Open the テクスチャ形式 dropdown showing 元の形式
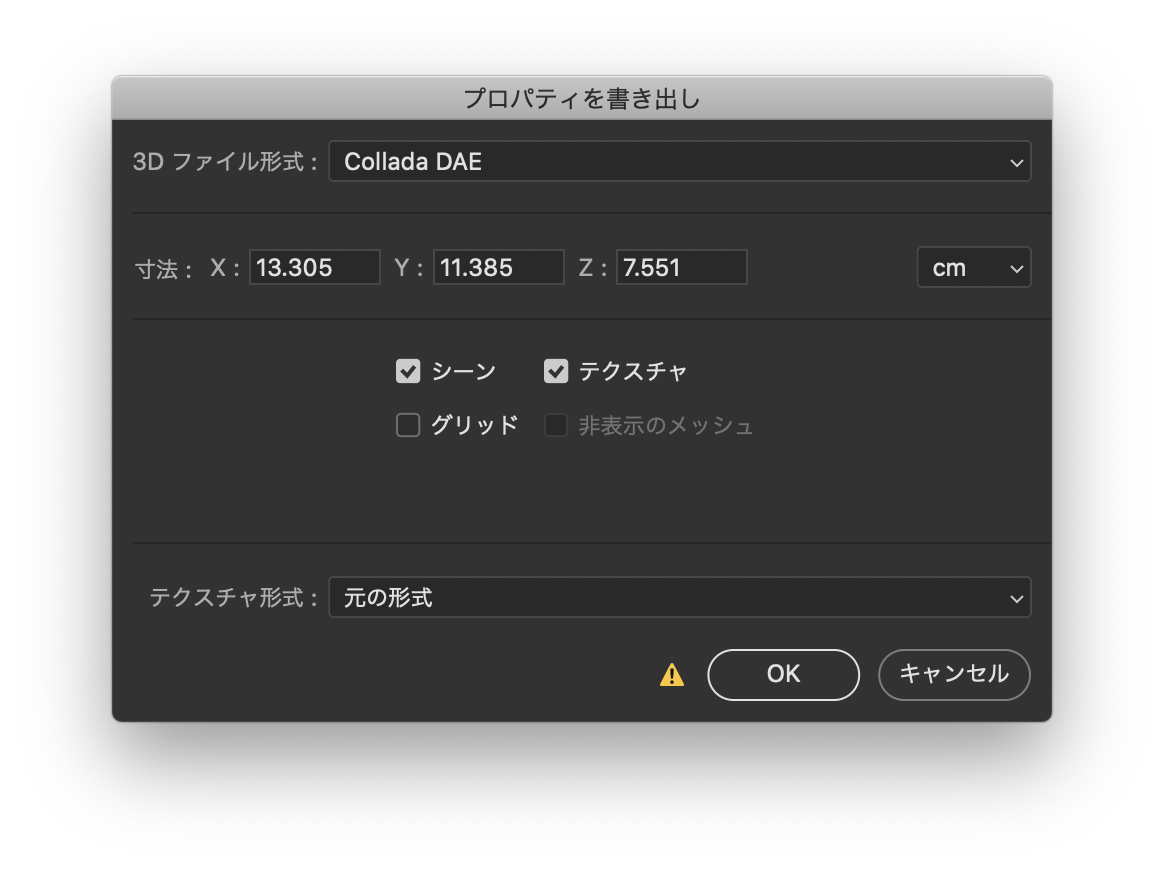Image resolution: width=1164 pixels, height=870 pixels. tap(679, 598)
